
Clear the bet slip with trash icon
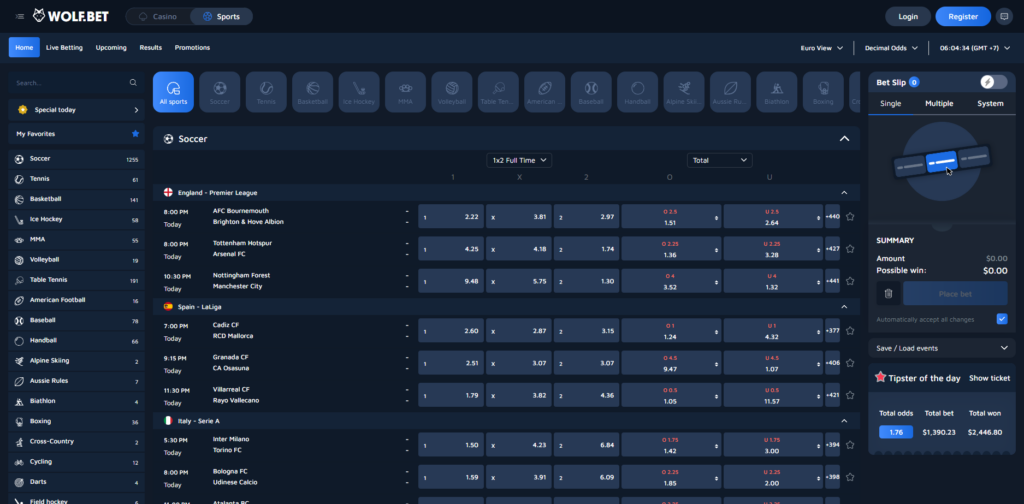pos(888,294)
